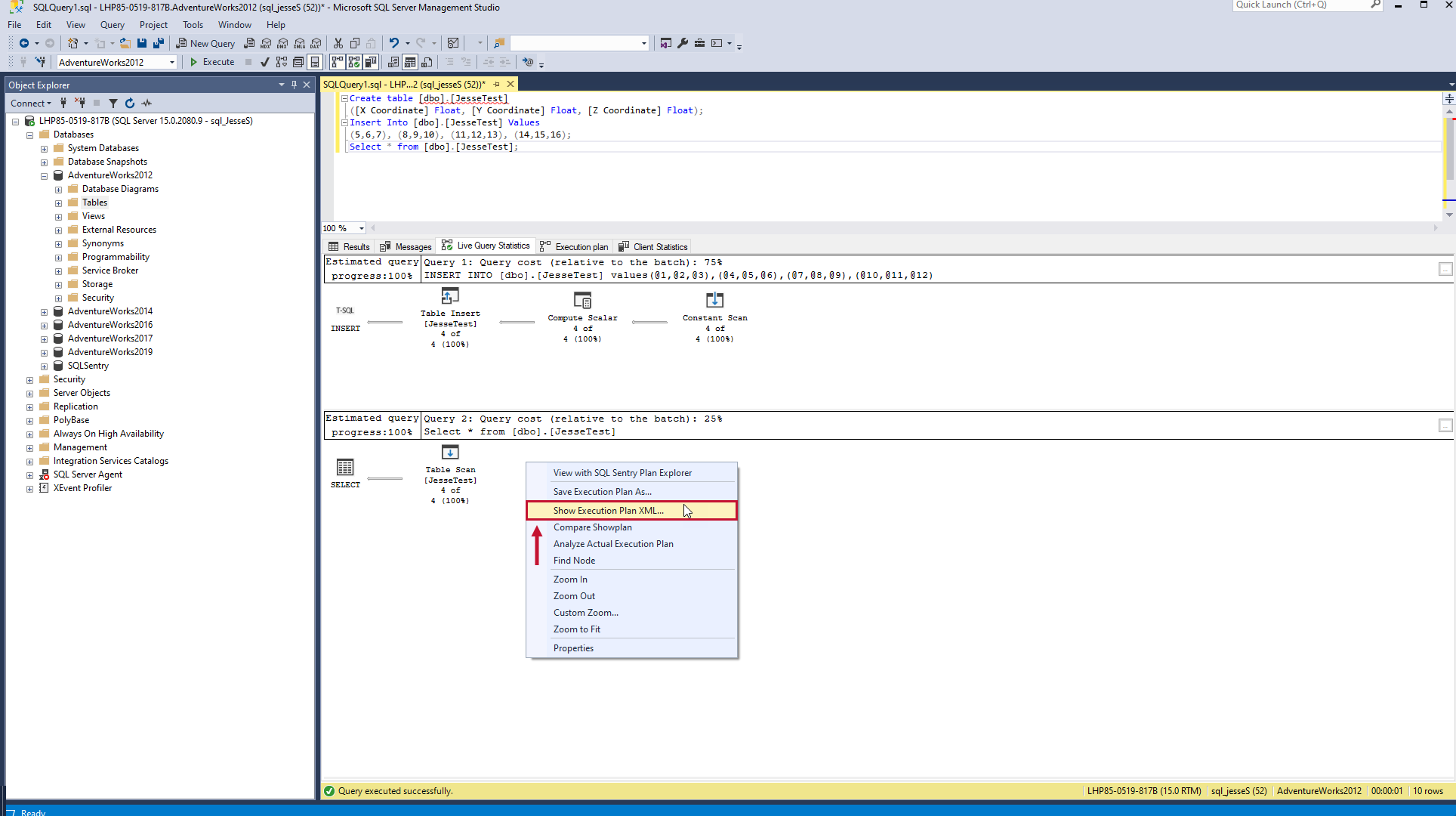Open a New Query window
Viewport: 1456px width, 816px height.
point(205,43)
